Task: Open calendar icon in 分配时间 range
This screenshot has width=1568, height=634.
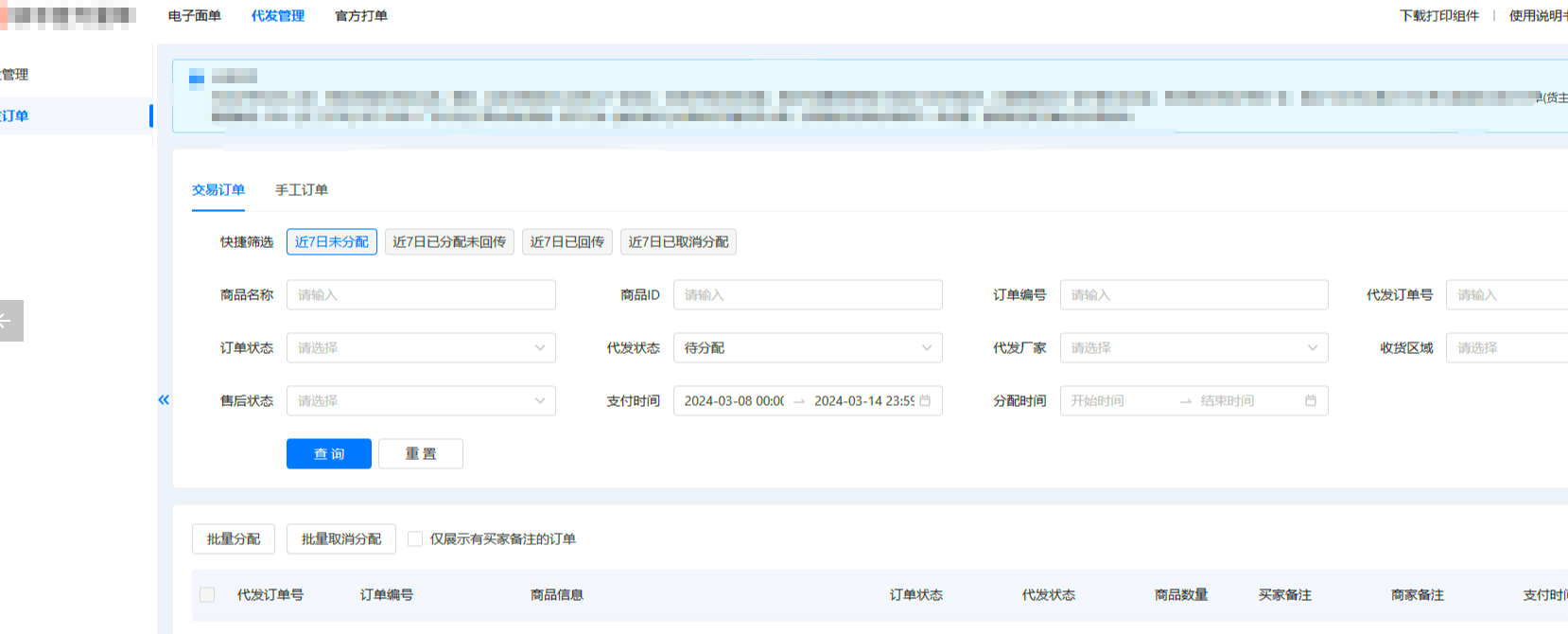Action: click(x=1311, y=400)
